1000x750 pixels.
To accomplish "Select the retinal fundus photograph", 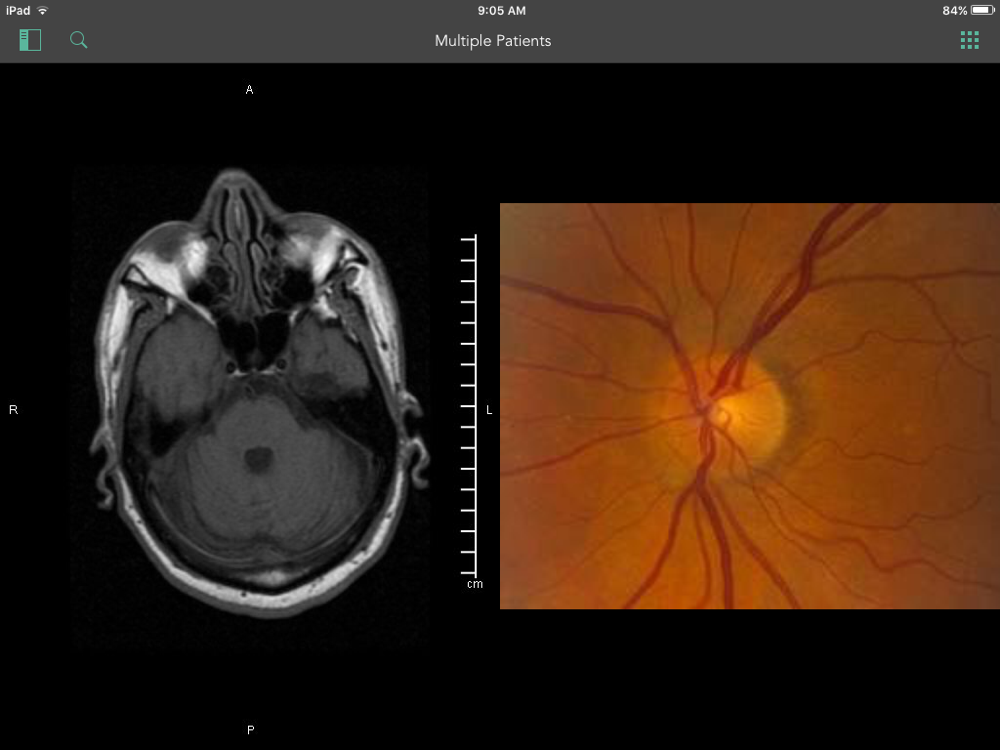I will pos(749,406).
